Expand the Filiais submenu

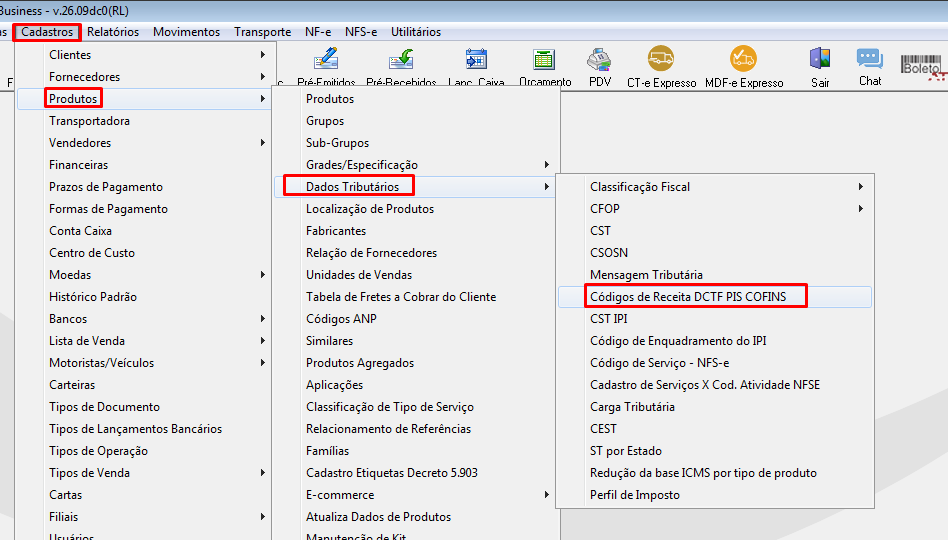click(x=145, y=516)
